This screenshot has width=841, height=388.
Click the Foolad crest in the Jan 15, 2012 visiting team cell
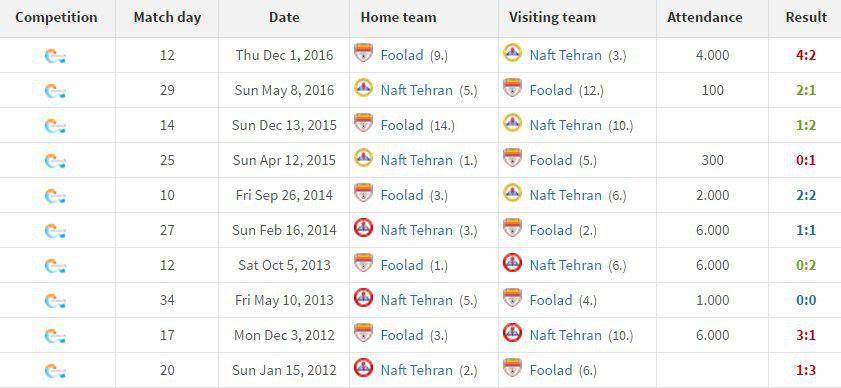point(512,368)
